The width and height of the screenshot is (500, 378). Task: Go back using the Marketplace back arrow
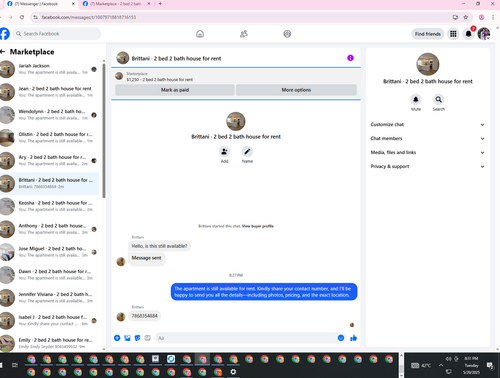3,52
